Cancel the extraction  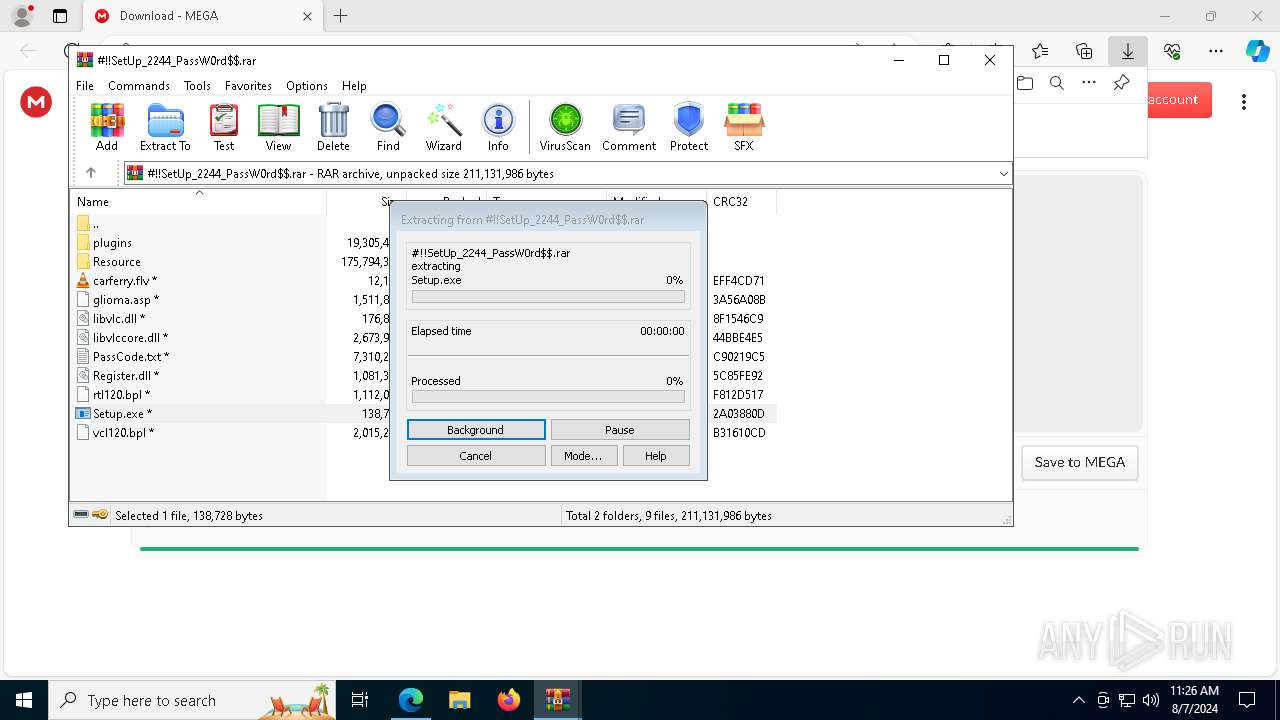pyautogui.click(x=476, y=456)
